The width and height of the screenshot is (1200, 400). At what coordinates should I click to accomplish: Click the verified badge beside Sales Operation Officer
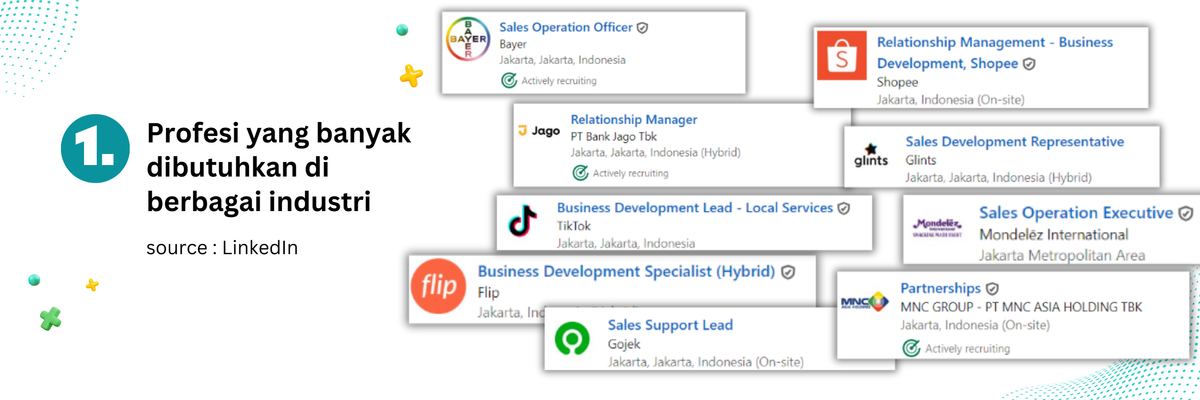click(643, 27)
